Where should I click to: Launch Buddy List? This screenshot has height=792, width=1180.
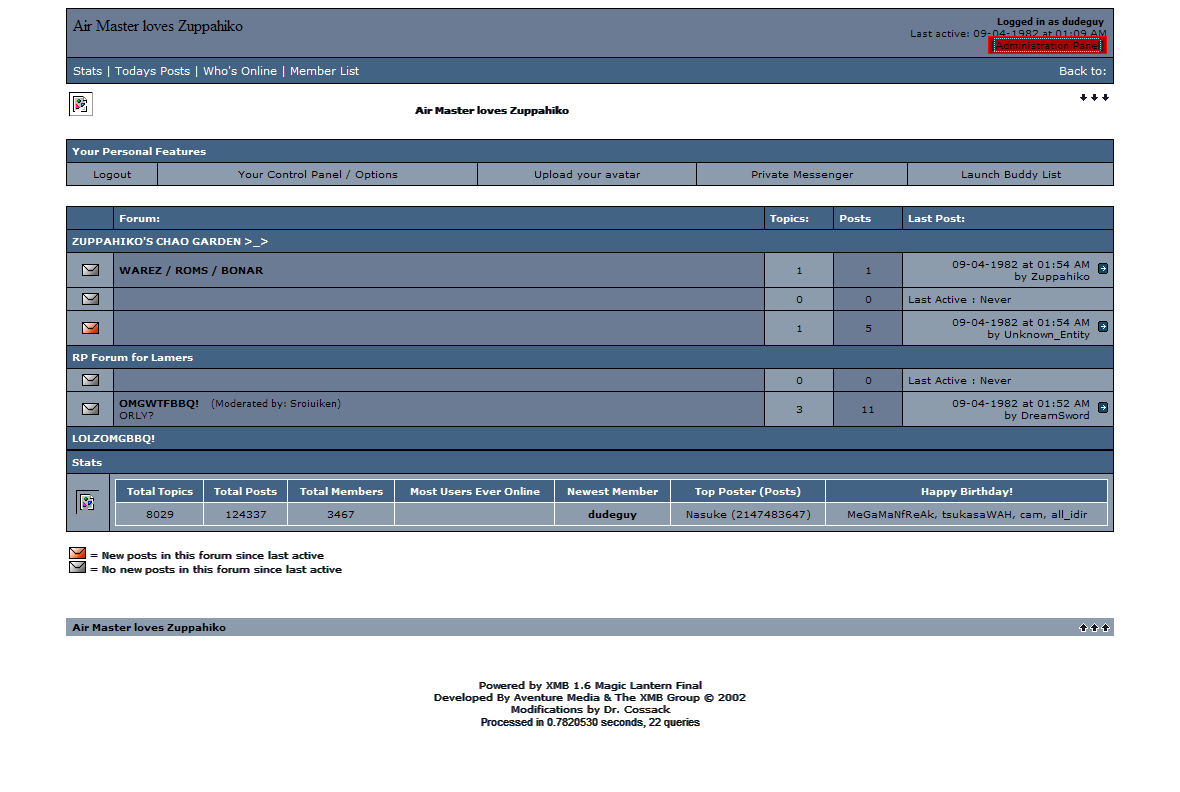pos(1010,174)
